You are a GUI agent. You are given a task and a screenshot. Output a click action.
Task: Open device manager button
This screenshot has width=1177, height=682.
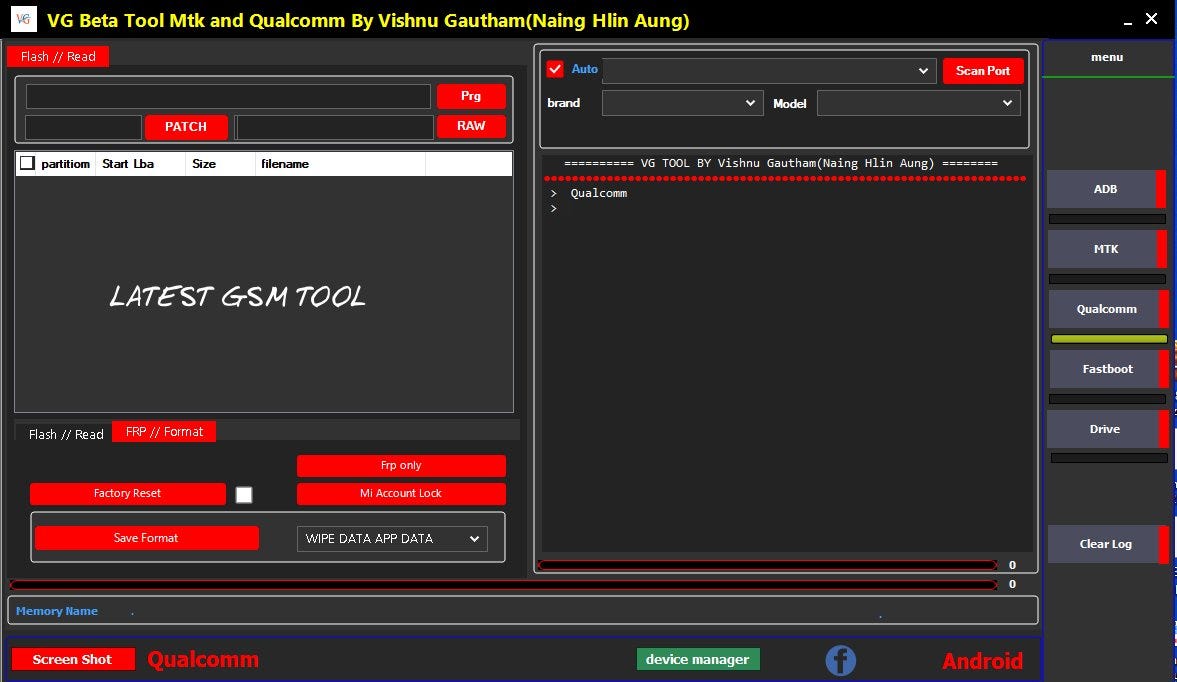[x=697, y=659]
